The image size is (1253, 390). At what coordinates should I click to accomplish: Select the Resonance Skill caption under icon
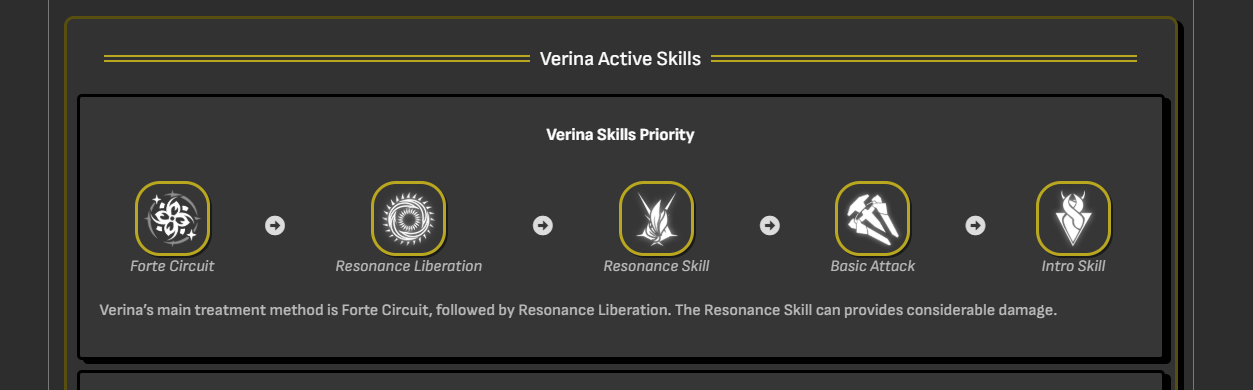click(656, 266)
